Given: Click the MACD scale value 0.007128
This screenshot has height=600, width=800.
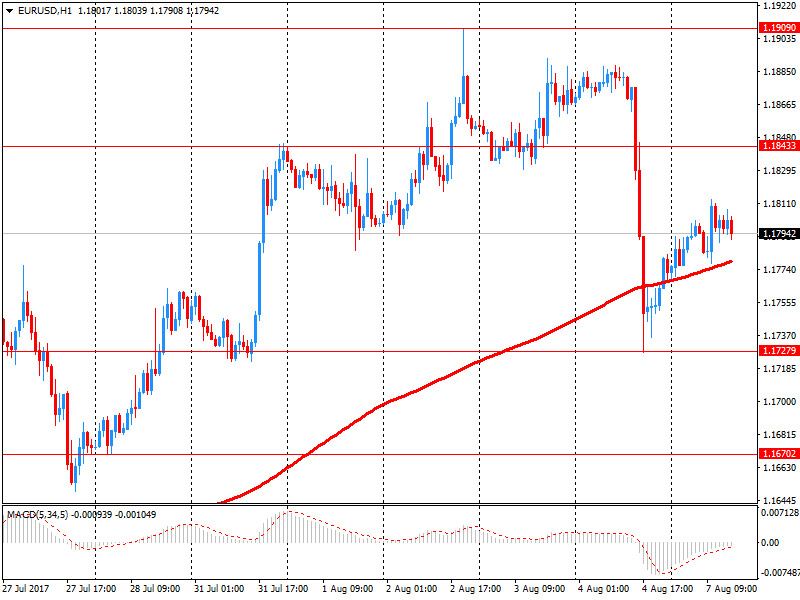Looking at the screenshot, I should point(781,513).
